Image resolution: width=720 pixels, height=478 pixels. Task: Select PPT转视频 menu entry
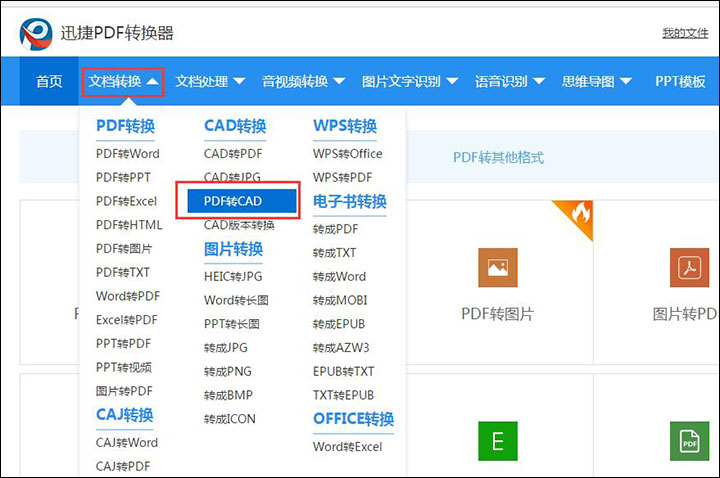pyautogui.click(x=124, y=367)
